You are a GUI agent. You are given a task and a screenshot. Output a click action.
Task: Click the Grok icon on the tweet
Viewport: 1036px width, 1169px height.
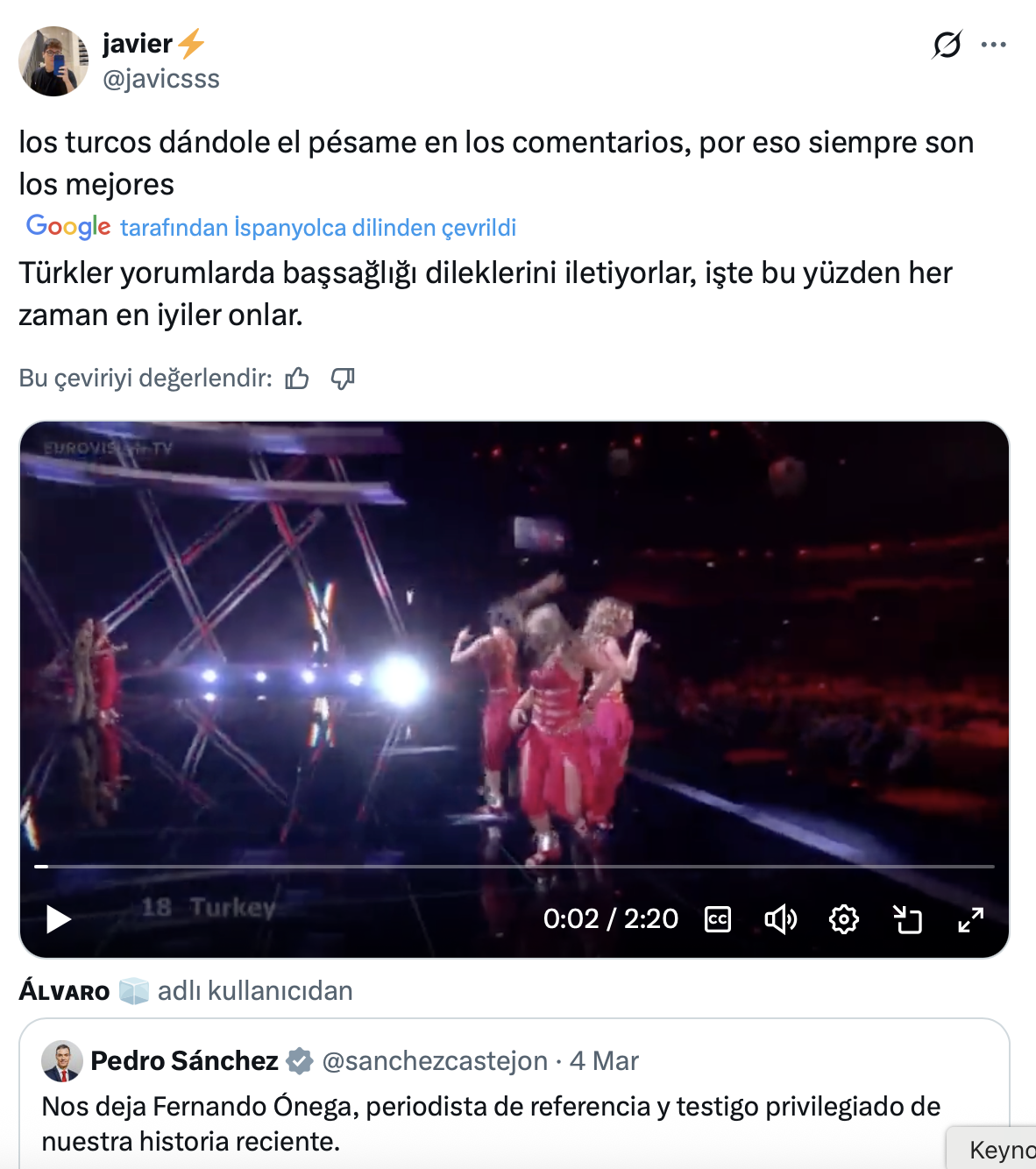947,44
